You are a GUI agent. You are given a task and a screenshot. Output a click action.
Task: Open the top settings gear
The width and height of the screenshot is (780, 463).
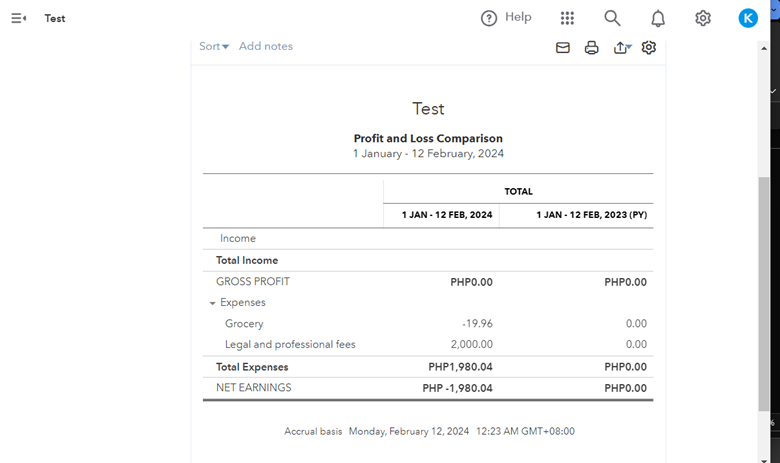coord(703,18)
